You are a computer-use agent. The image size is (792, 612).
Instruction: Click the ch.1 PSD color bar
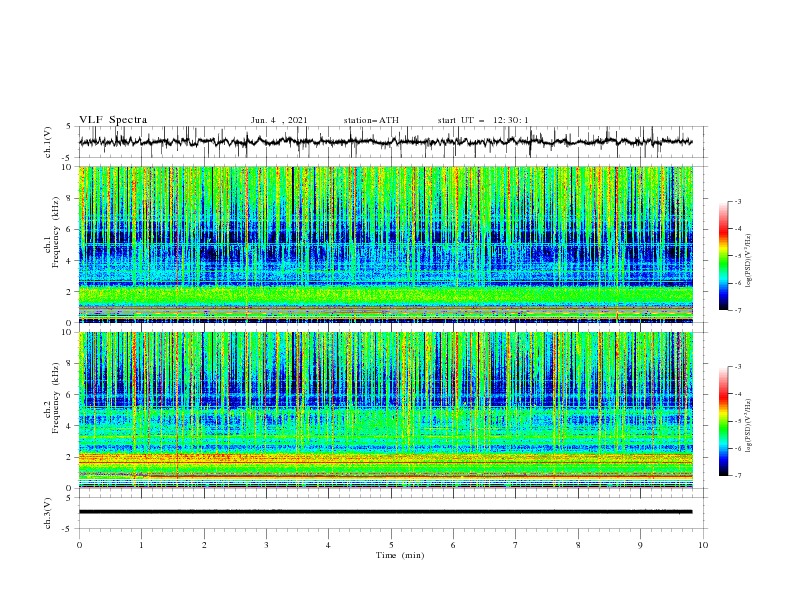coord(724,256)
